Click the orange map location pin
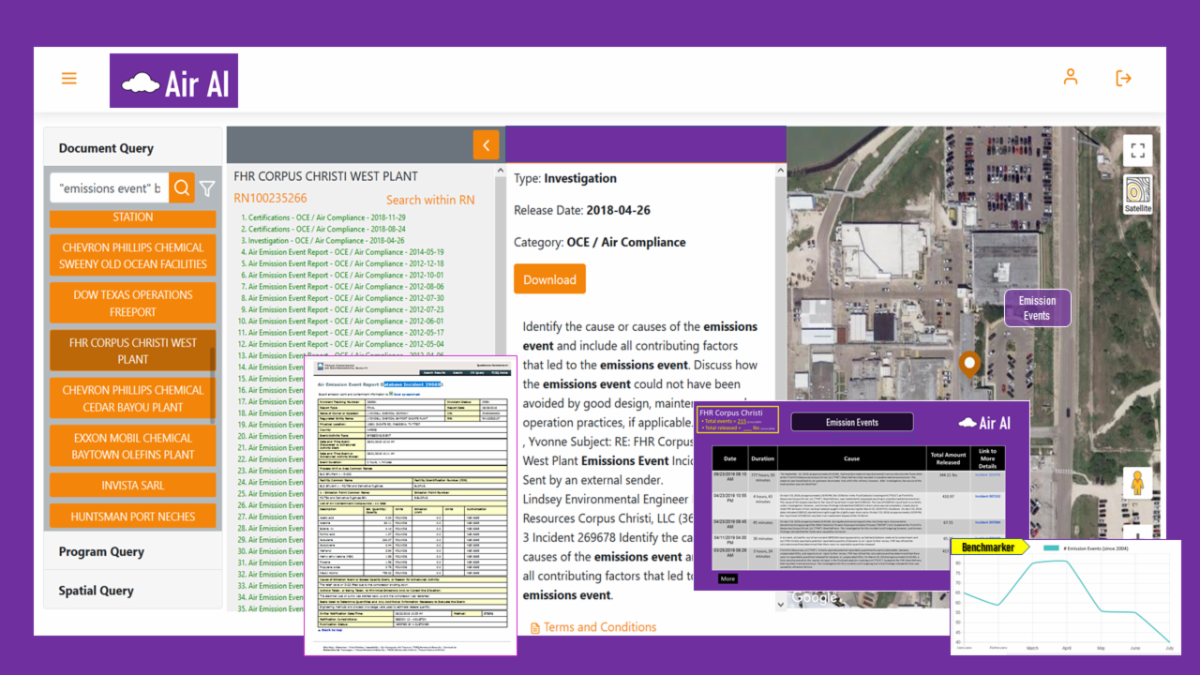 [x=968, y=365]
